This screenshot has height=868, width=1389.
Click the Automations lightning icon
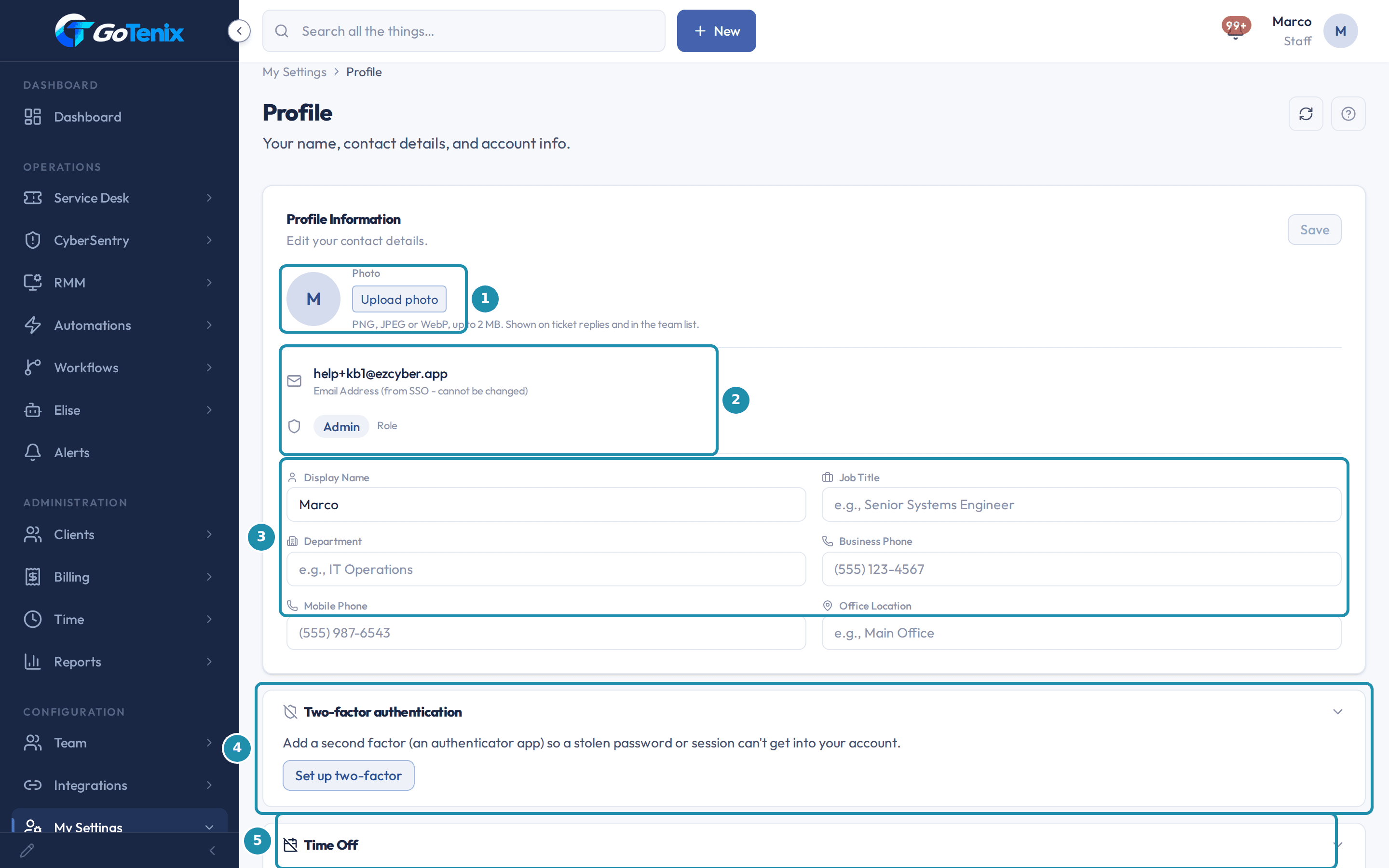[33, 325]
